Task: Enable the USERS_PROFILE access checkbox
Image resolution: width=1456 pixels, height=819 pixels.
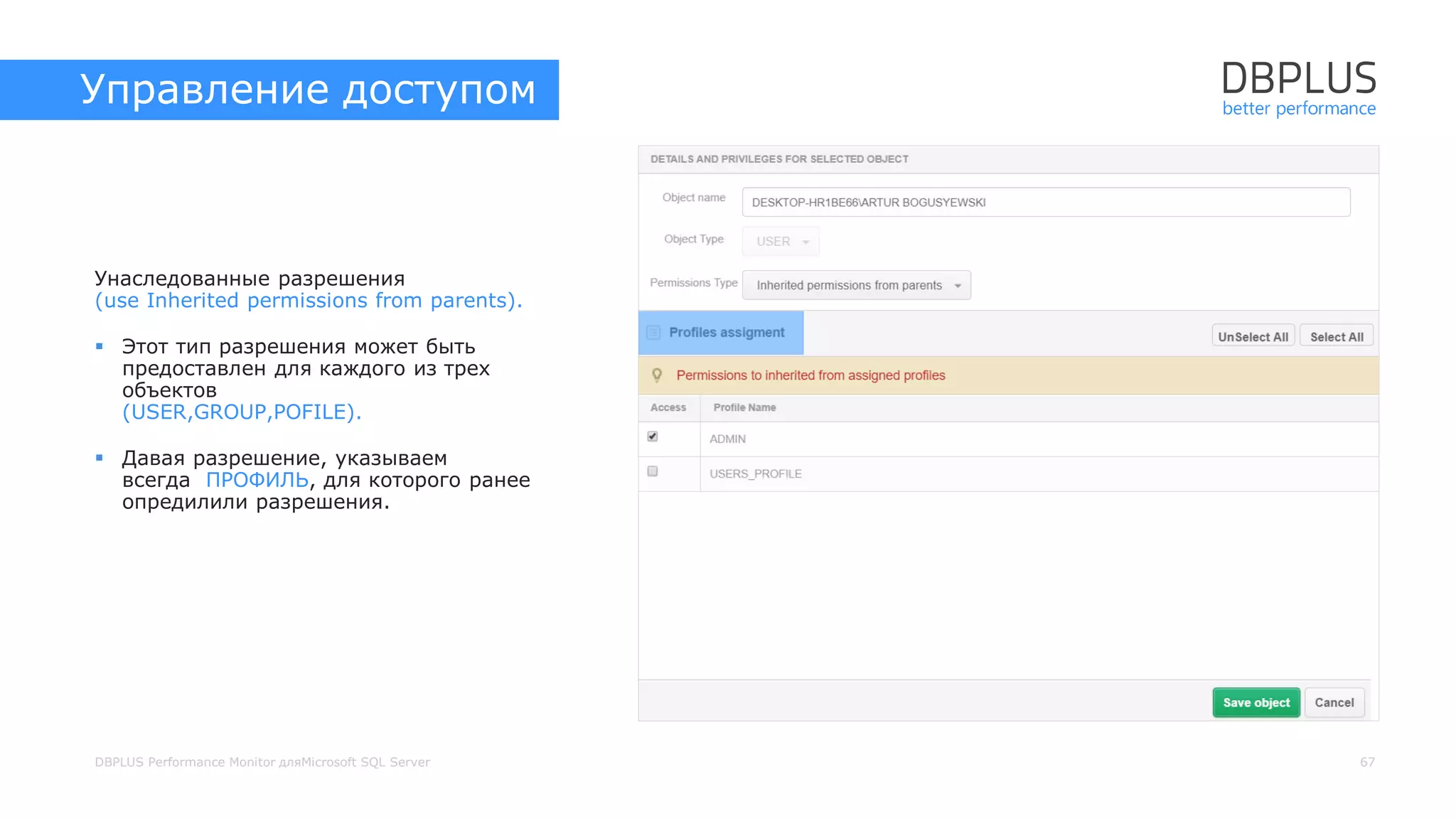Action: (x=653, y=471)
